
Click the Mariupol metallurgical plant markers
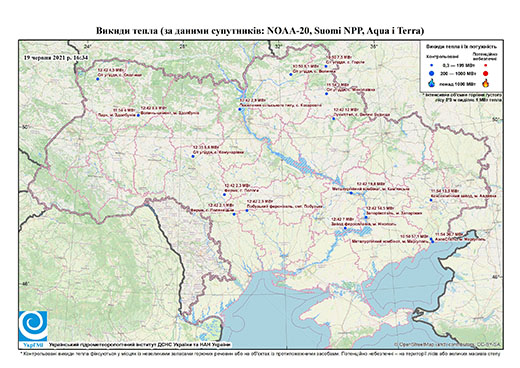432,240
